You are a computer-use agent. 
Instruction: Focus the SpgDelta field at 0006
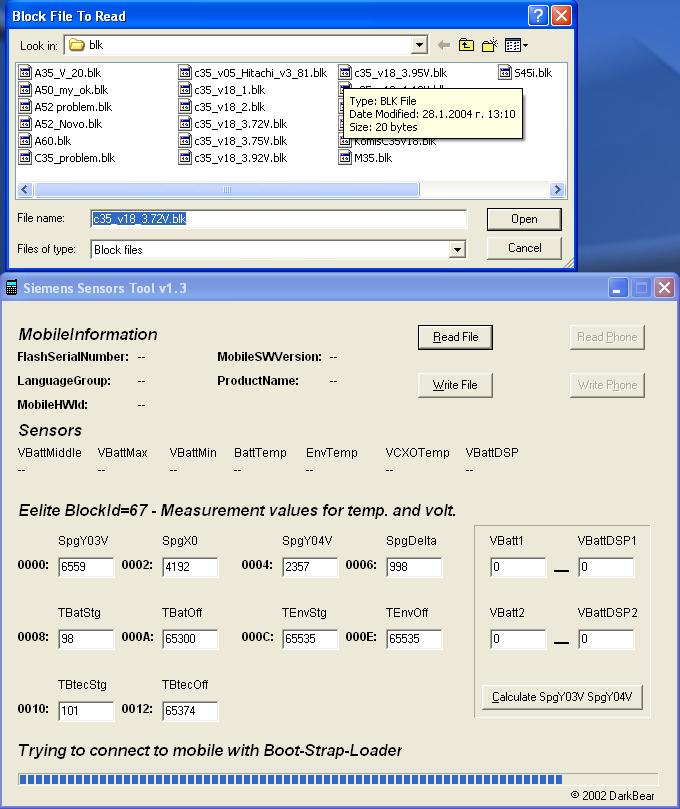point(414,567)
